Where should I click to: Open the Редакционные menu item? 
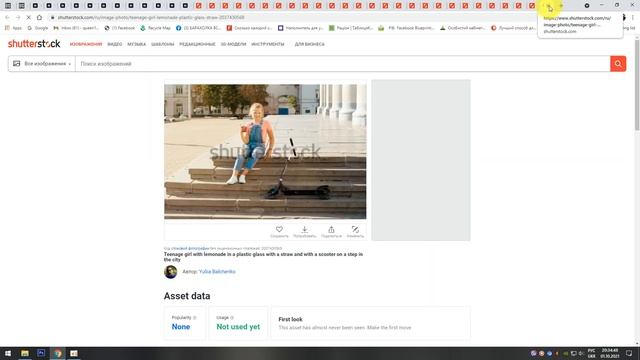[x=197, y=44]
